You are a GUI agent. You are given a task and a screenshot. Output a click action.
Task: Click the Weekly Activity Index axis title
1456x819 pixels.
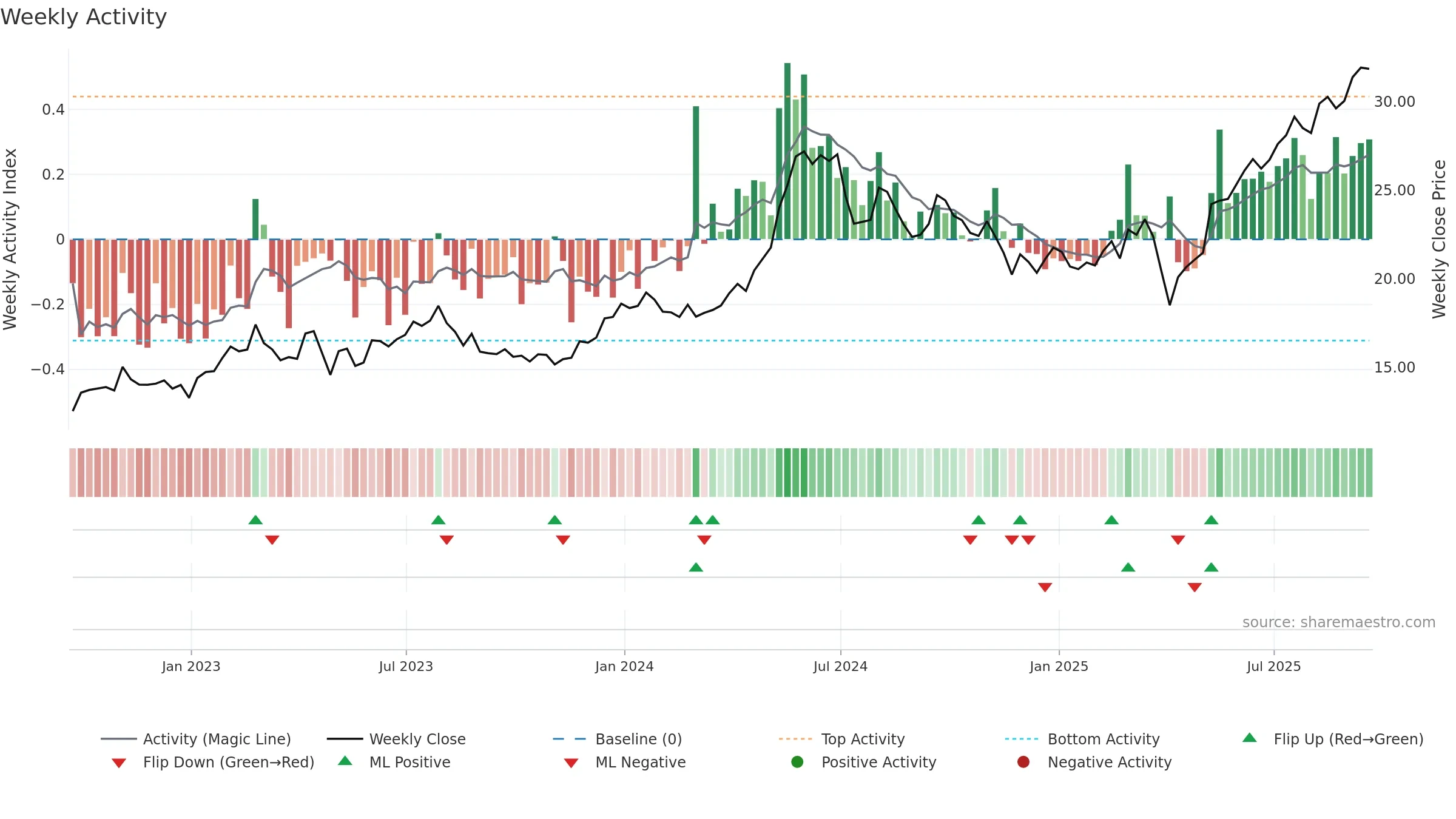(x=10, y=239)
